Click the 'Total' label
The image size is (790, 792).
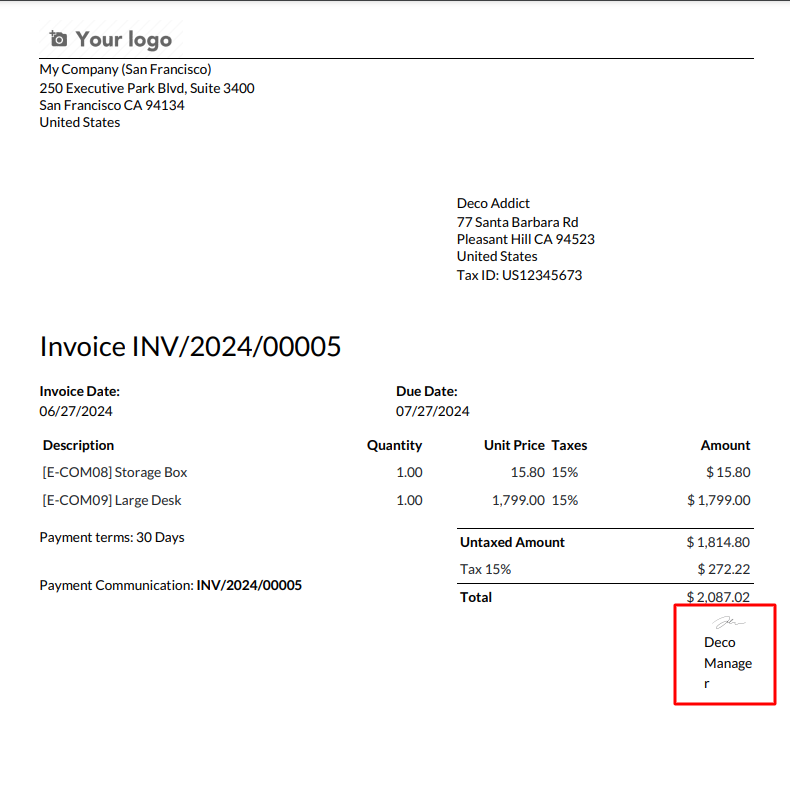476,598
